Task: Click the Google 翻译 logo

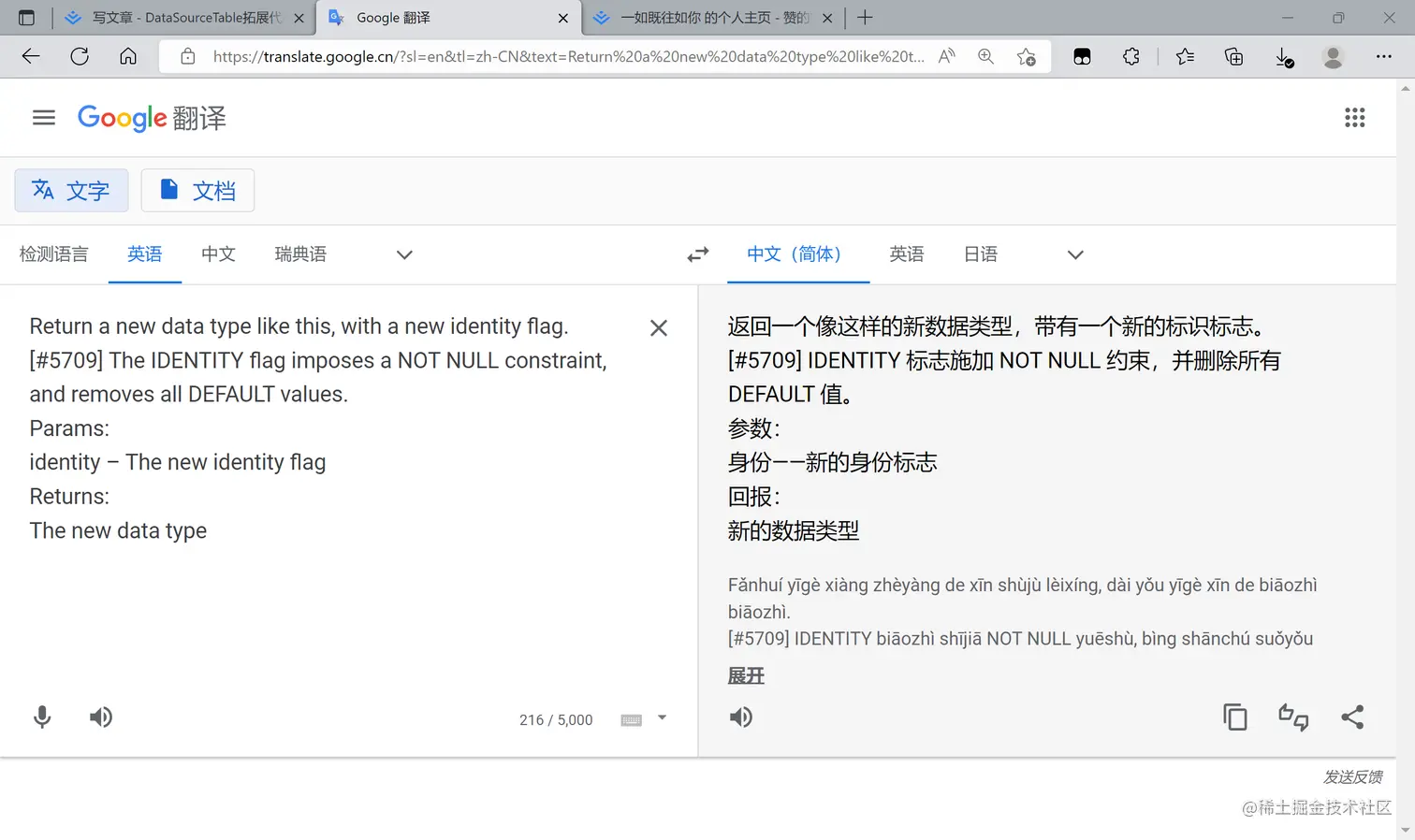Action: click(152, 118)
